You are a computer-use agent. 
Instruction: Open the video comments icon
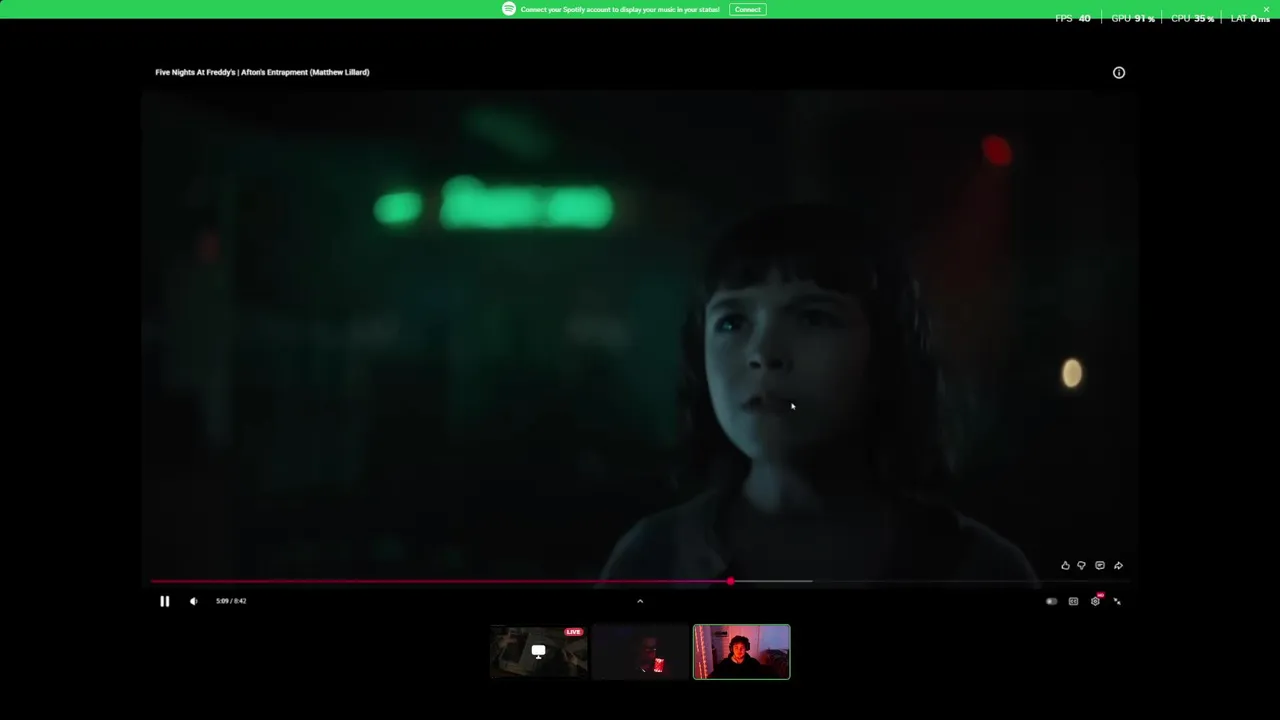[x=1100, y=566]
